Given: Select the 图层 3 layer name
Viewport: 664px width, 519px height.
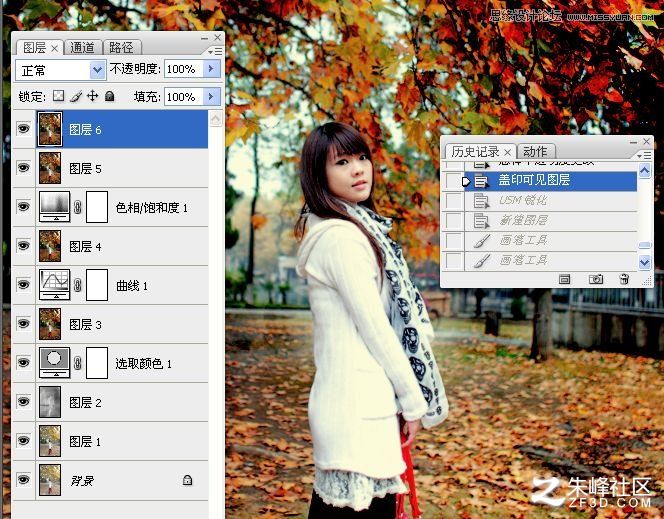Looking at the screenshot, I should [x=86, y=325].
